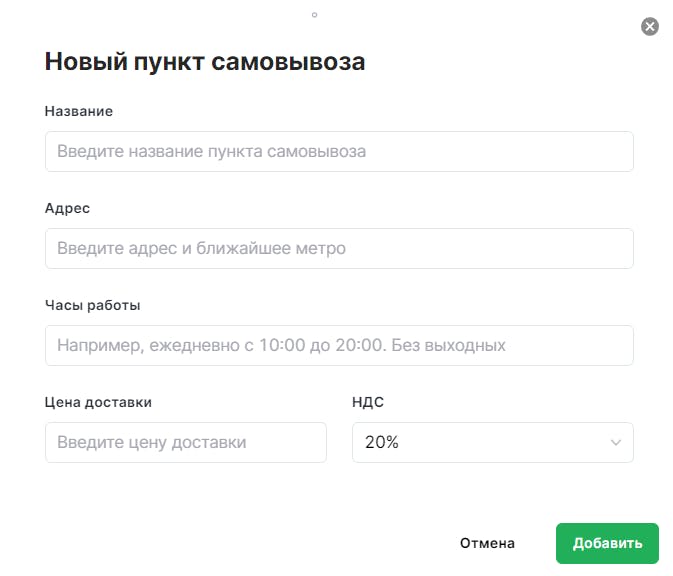Click placeholder text Введите название пункта самовывоза
673x576 pixels.
(x=212, y=152)
